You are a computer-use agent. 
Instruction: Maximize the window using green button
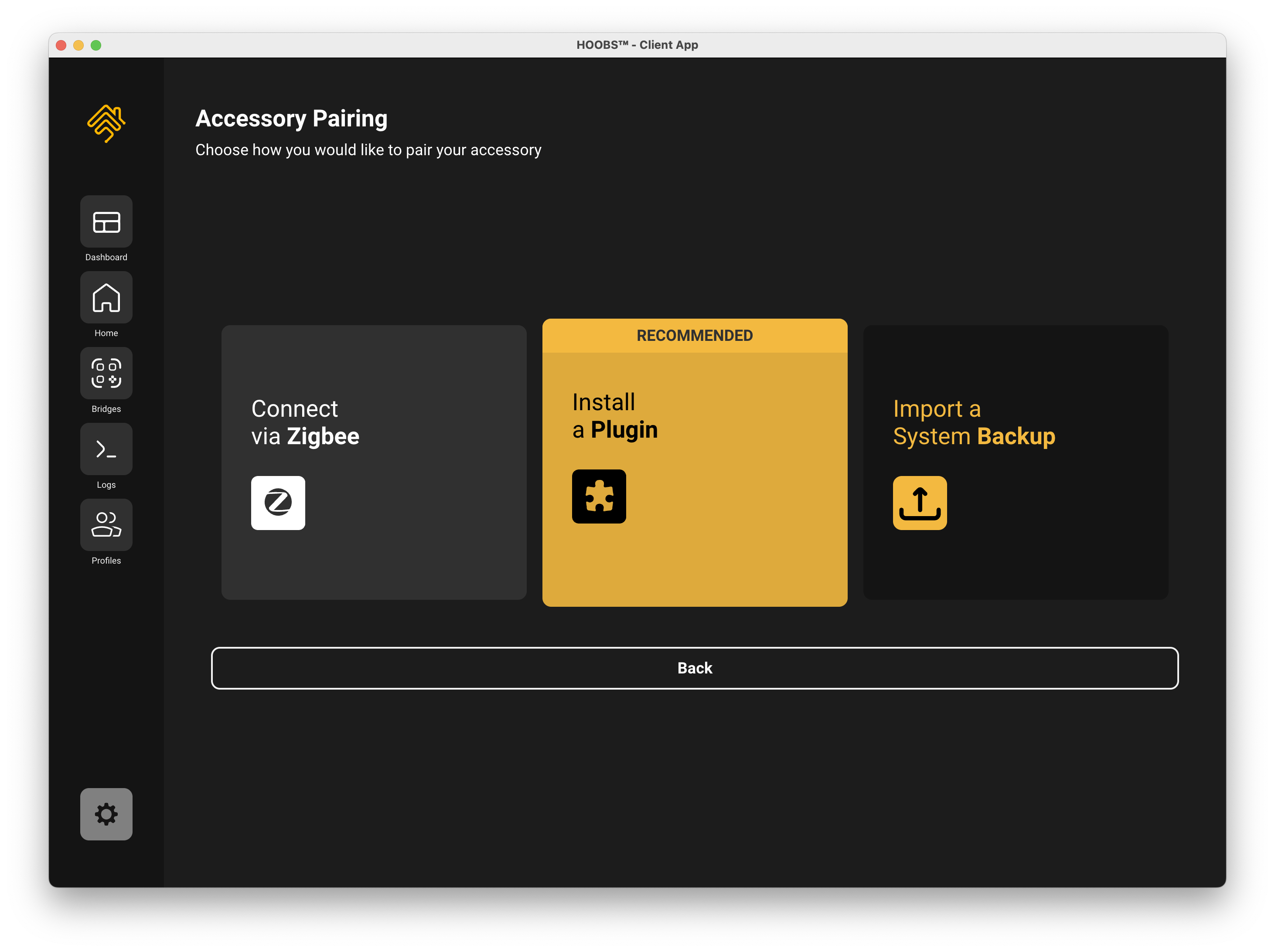pos(96,45)
